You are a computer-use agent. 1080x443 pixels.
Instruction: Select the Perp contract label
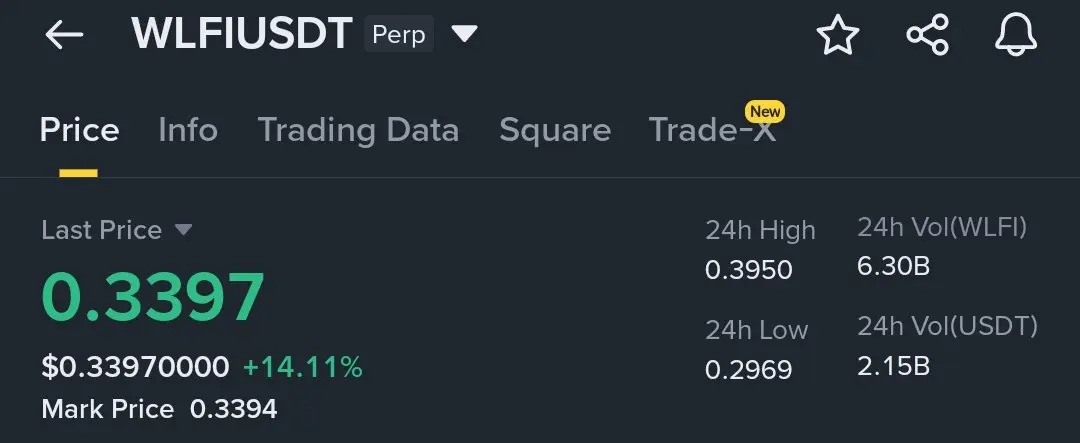tap(399, 34)
